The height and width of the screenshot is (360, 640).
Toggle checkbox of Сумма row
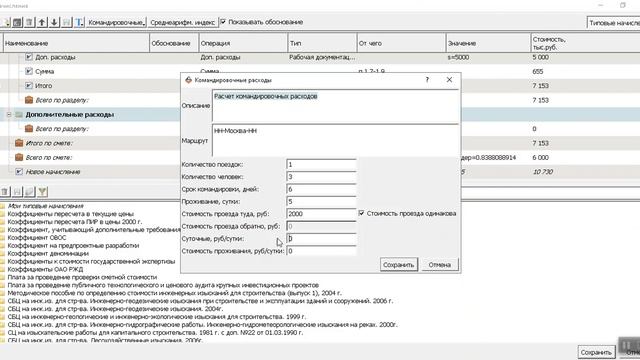29,71
